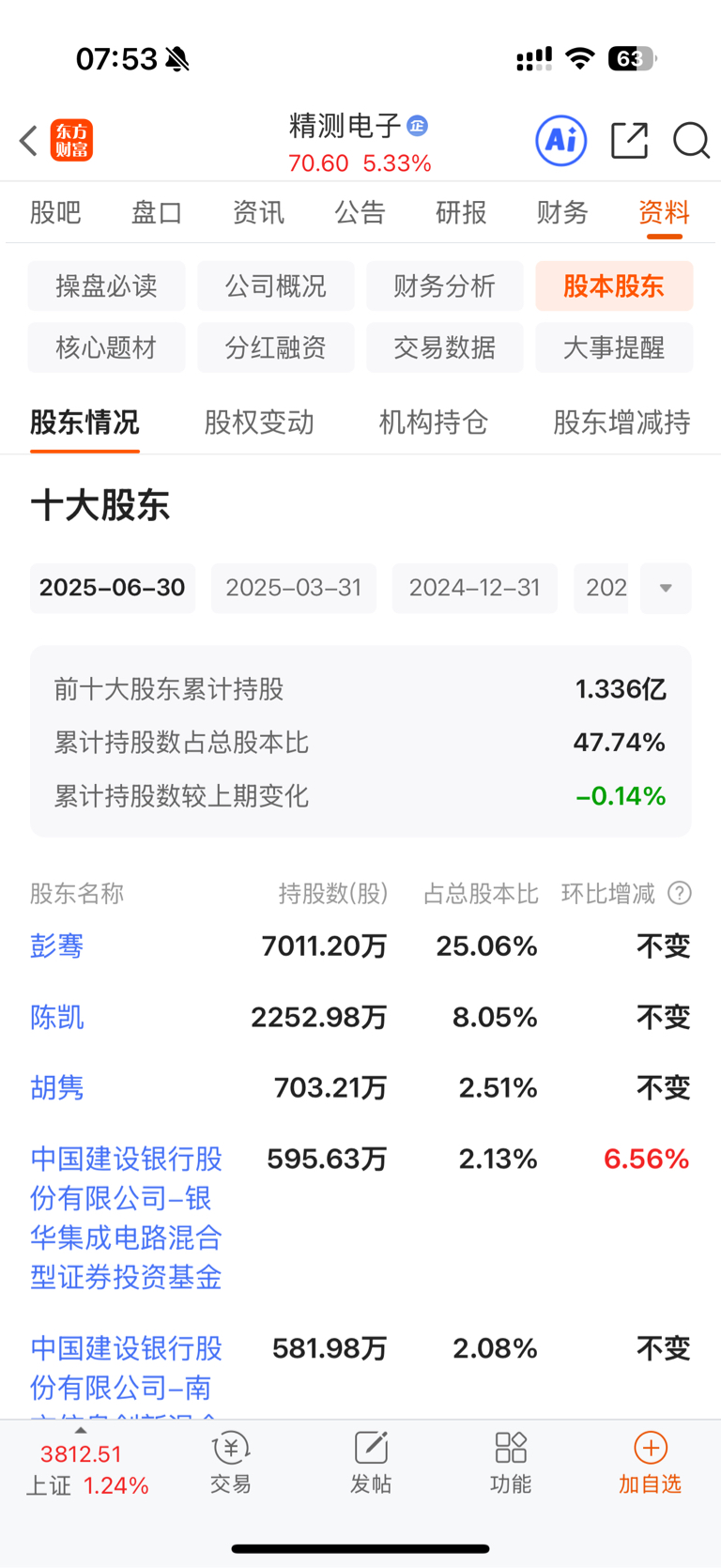Viewport: 721px width, 1568px height.
Task: Switch to the 盘口 tab
Action: click(x=157, y=212)
